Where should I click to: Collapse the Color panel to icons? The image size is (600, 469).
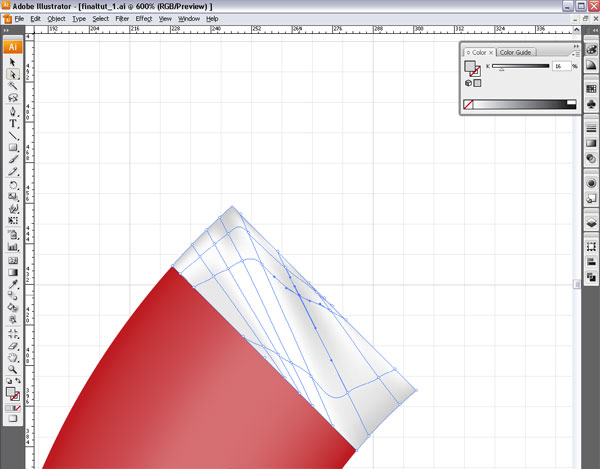tap(576, 46)
